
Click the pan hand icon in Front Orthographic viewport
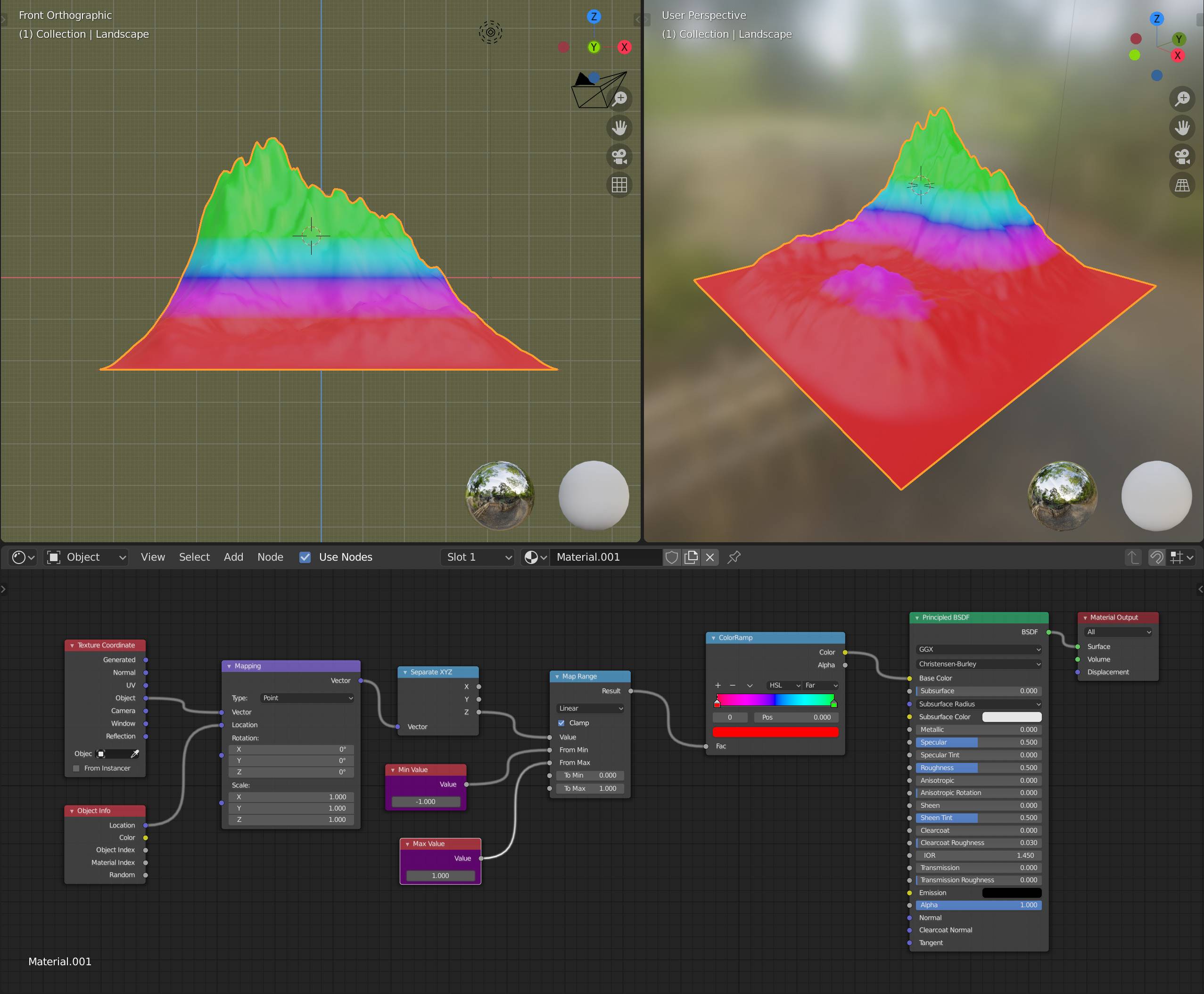coord(619,127)
